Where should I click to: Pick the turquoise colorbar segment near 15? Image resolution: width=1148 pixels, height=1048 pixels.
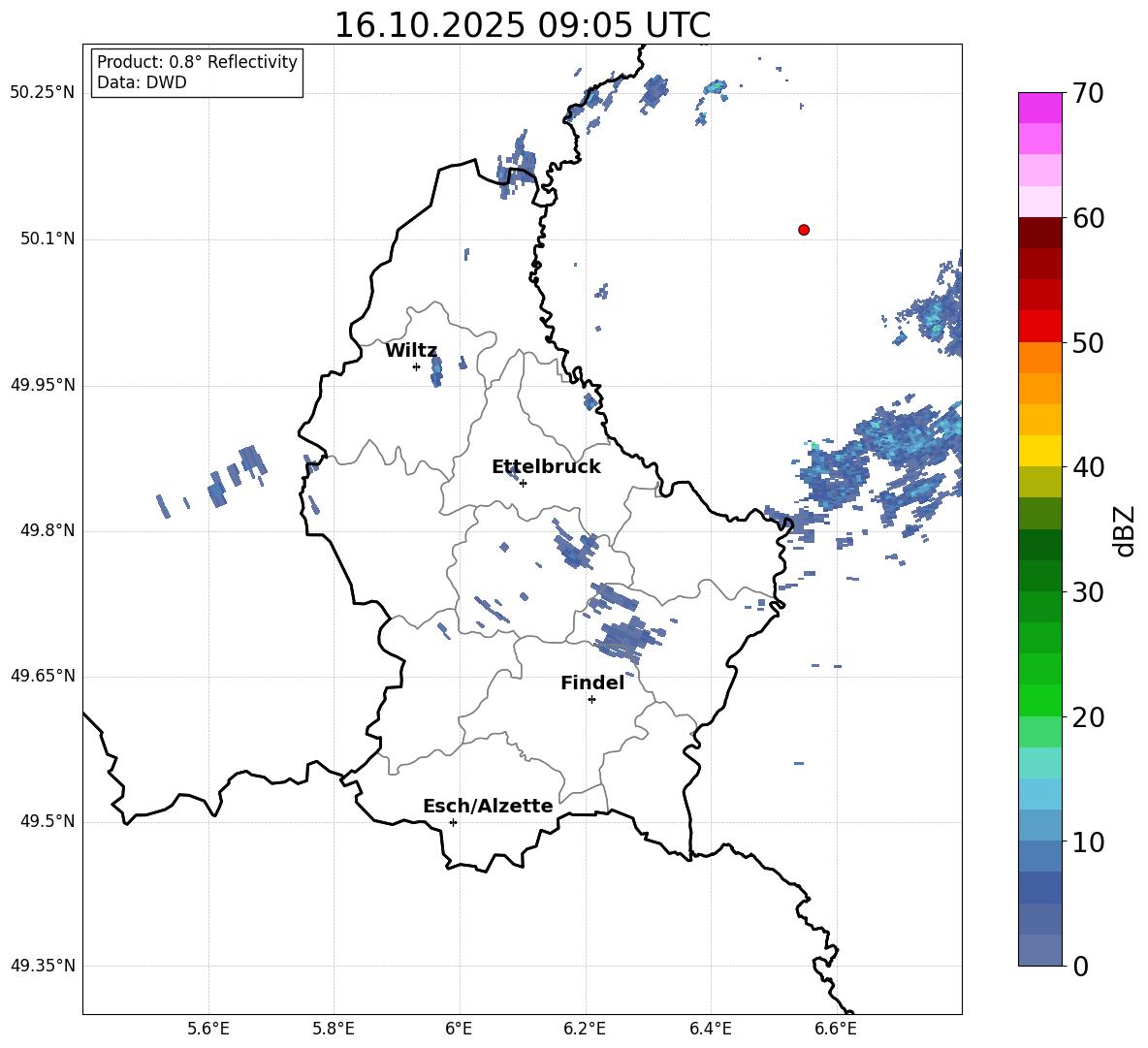tap(1039, 763)
